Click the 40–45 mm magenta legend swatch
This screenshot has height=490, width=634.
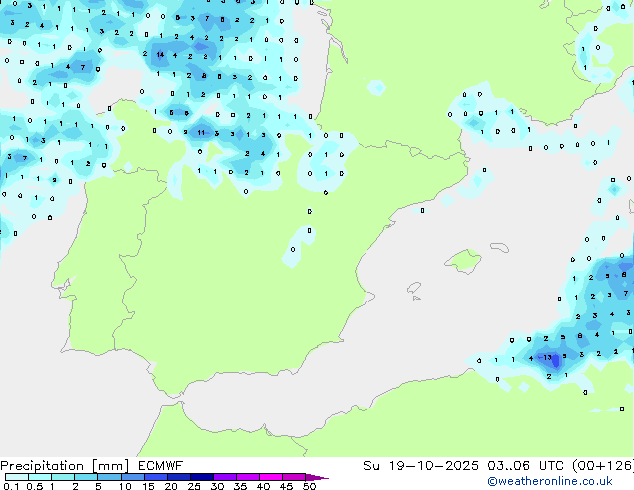click(x=271, y=477)
